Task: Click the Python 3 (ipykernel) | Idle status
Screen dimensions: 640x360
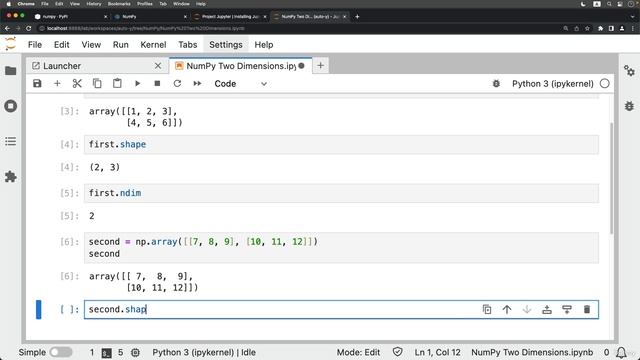Action: point(204,352)
